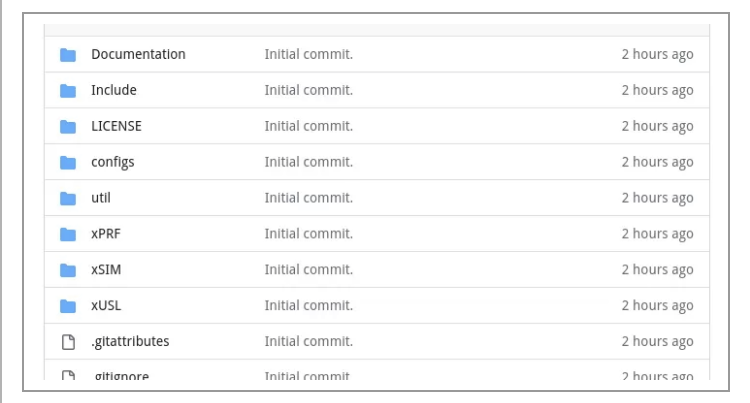Viewport: 750px width, 403px height.
Task: Click the .gitattributes row's commit message
Action: coord(308,342)
